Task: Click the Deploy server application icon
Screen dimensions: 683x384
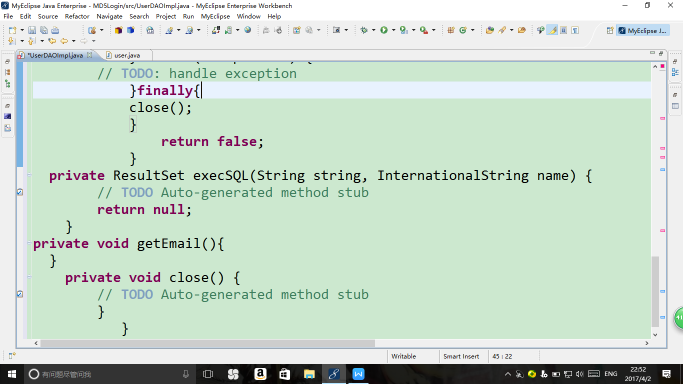Action: pyautogui.click(x=216, y=30)
